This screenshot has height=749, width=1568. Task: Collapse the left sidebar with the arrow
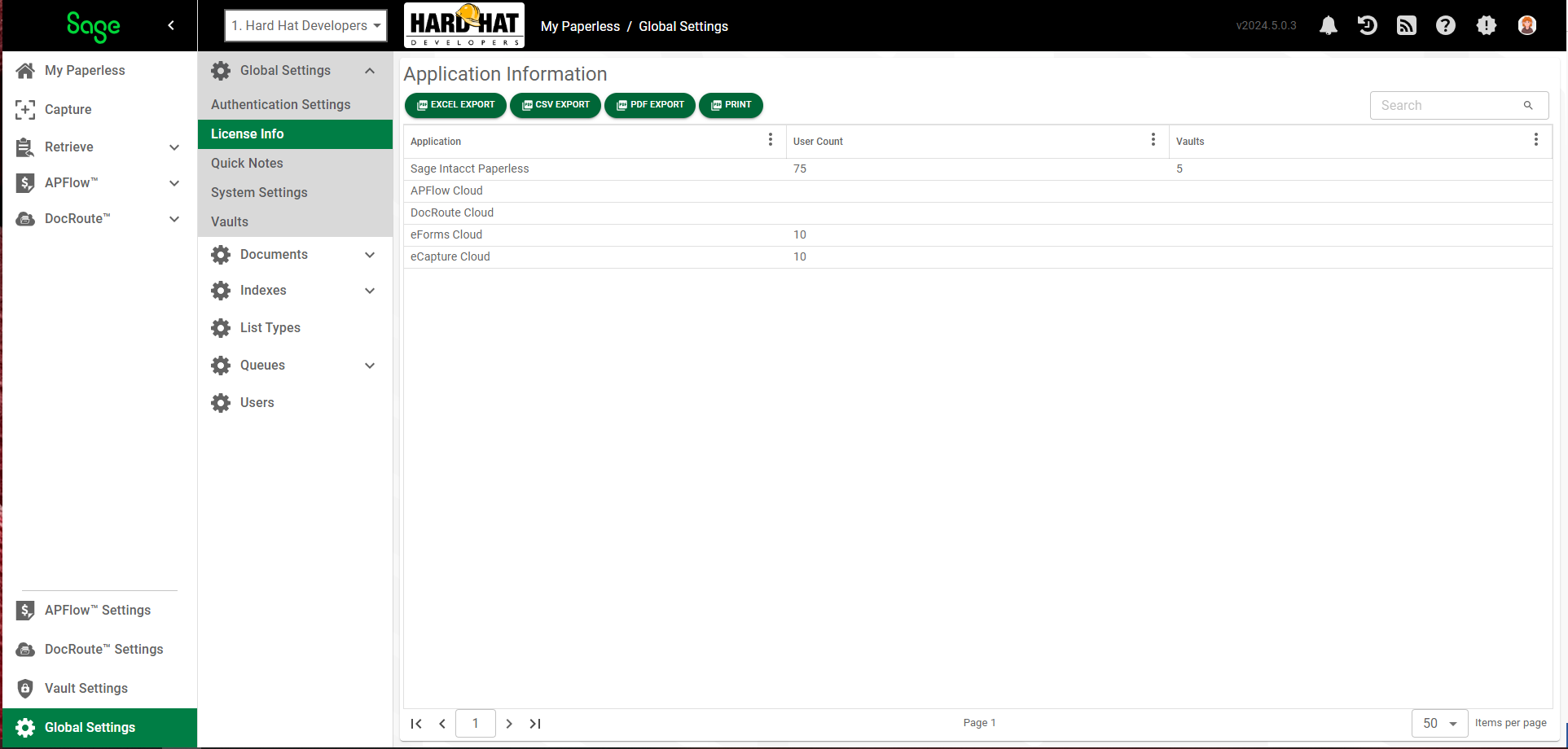(x=171, y=25)
